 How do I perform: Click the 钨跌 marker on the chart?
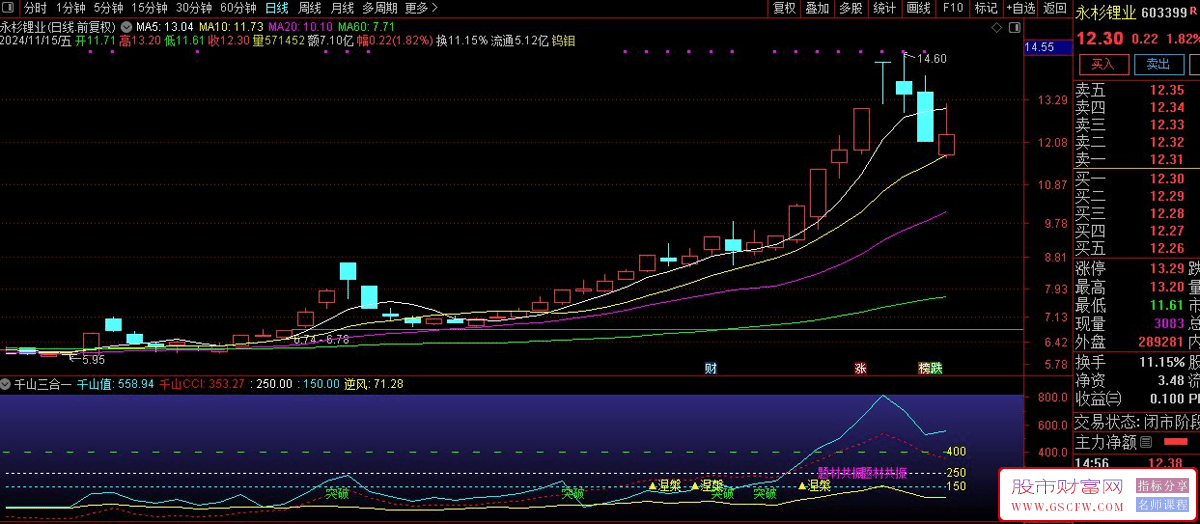coord(931,368)
